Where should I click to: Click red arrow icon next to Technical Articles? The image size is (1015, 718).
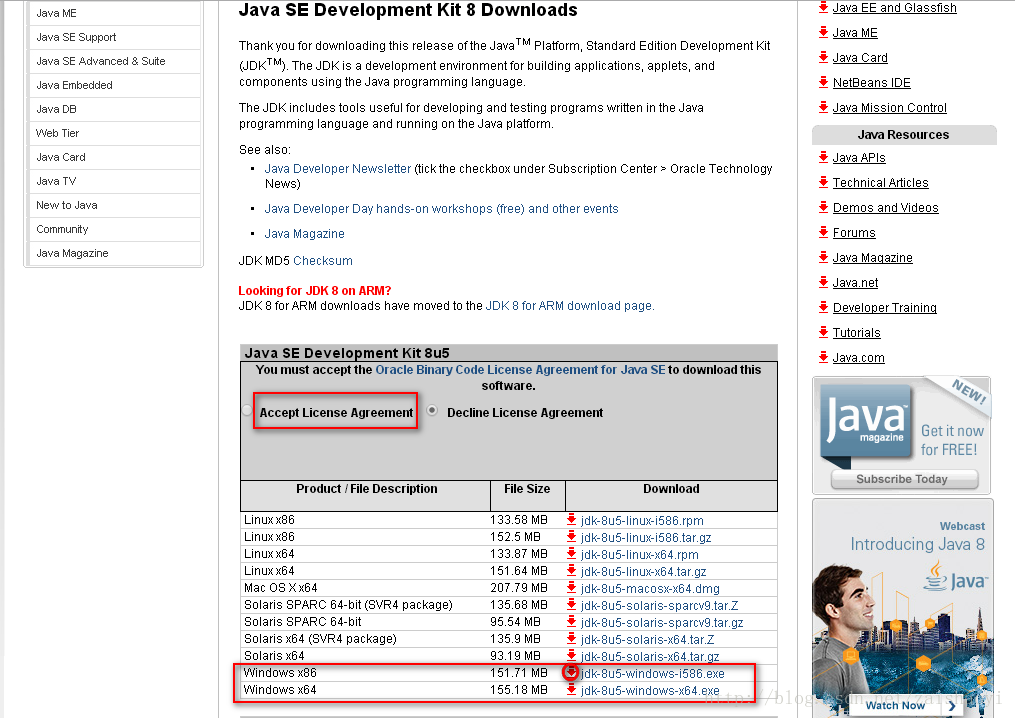823,182
